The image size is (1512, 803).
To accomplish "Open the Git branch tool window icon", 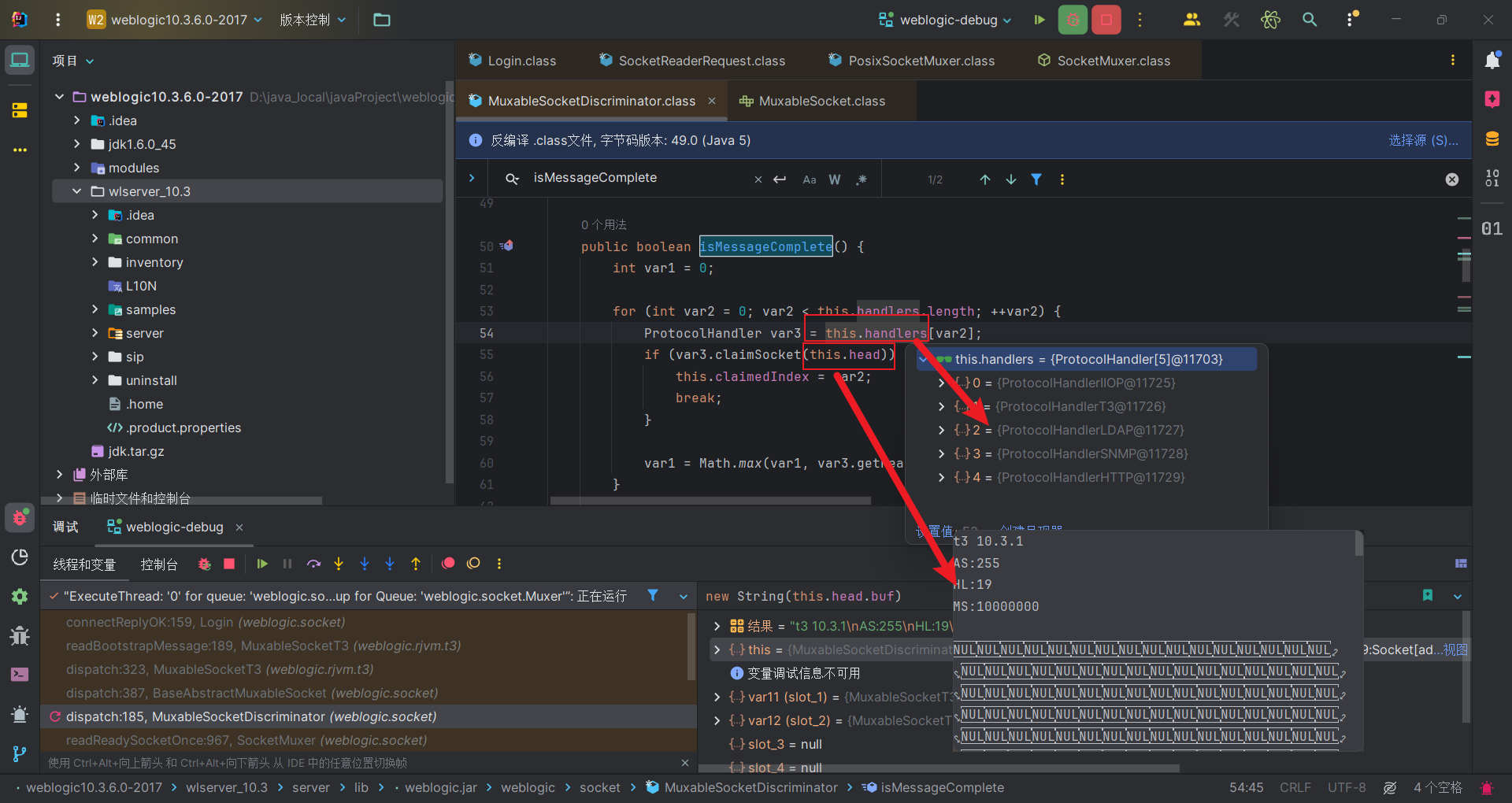I will click(20, 753).
